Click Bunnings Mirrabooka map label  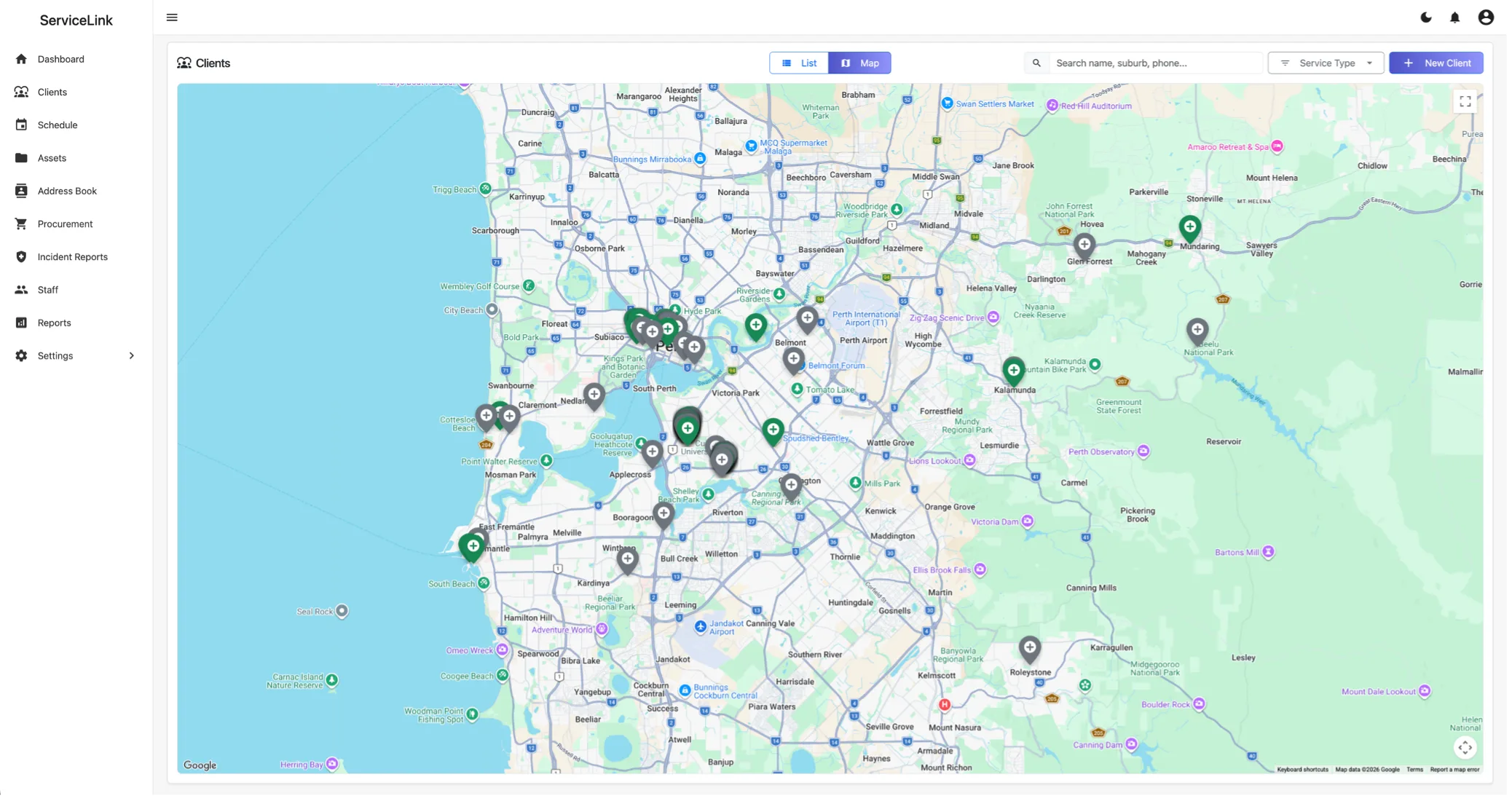(x=652, y=159)
